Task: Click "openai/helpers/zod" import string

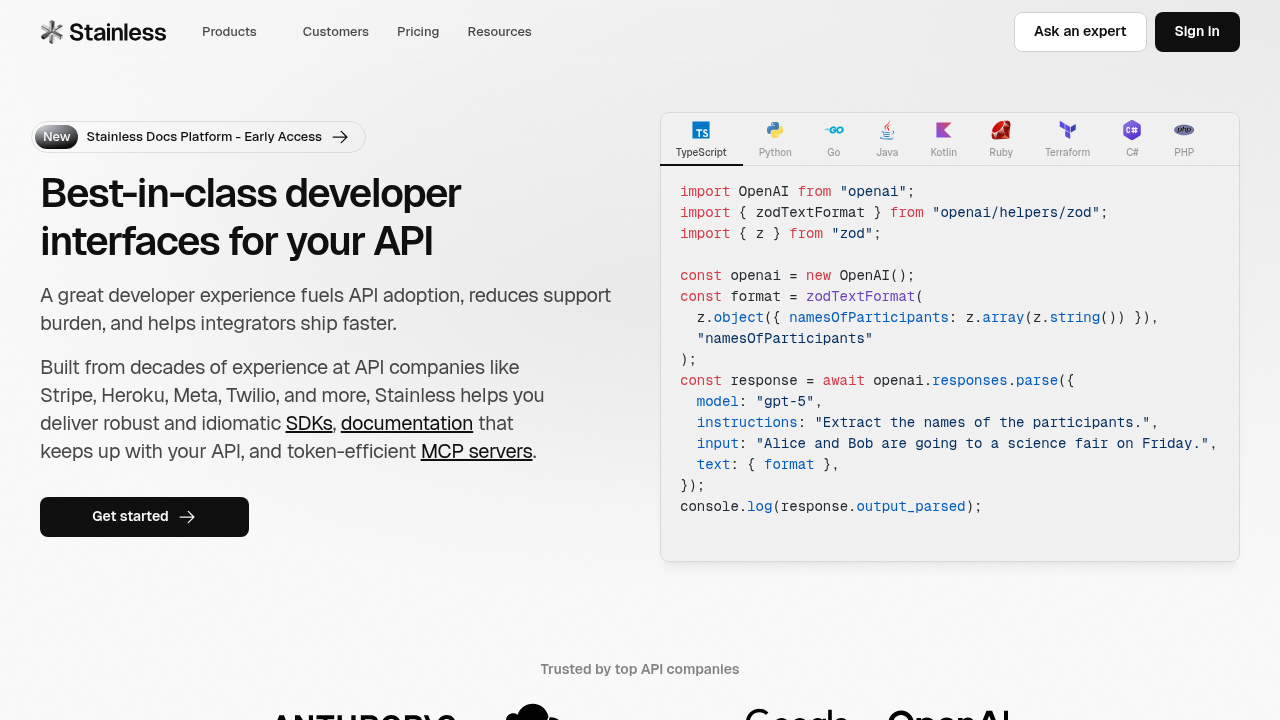Action: [1016, 212]
